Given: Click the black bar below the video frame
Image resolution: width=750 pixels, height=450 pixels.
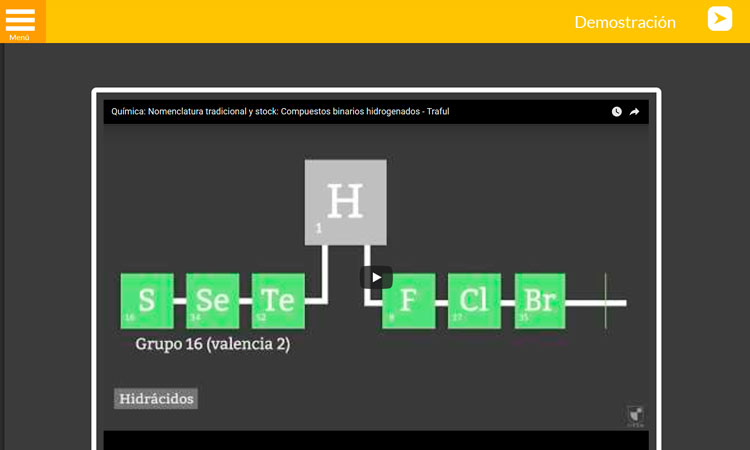Looking at the screenshot, I should pos(376,440).
